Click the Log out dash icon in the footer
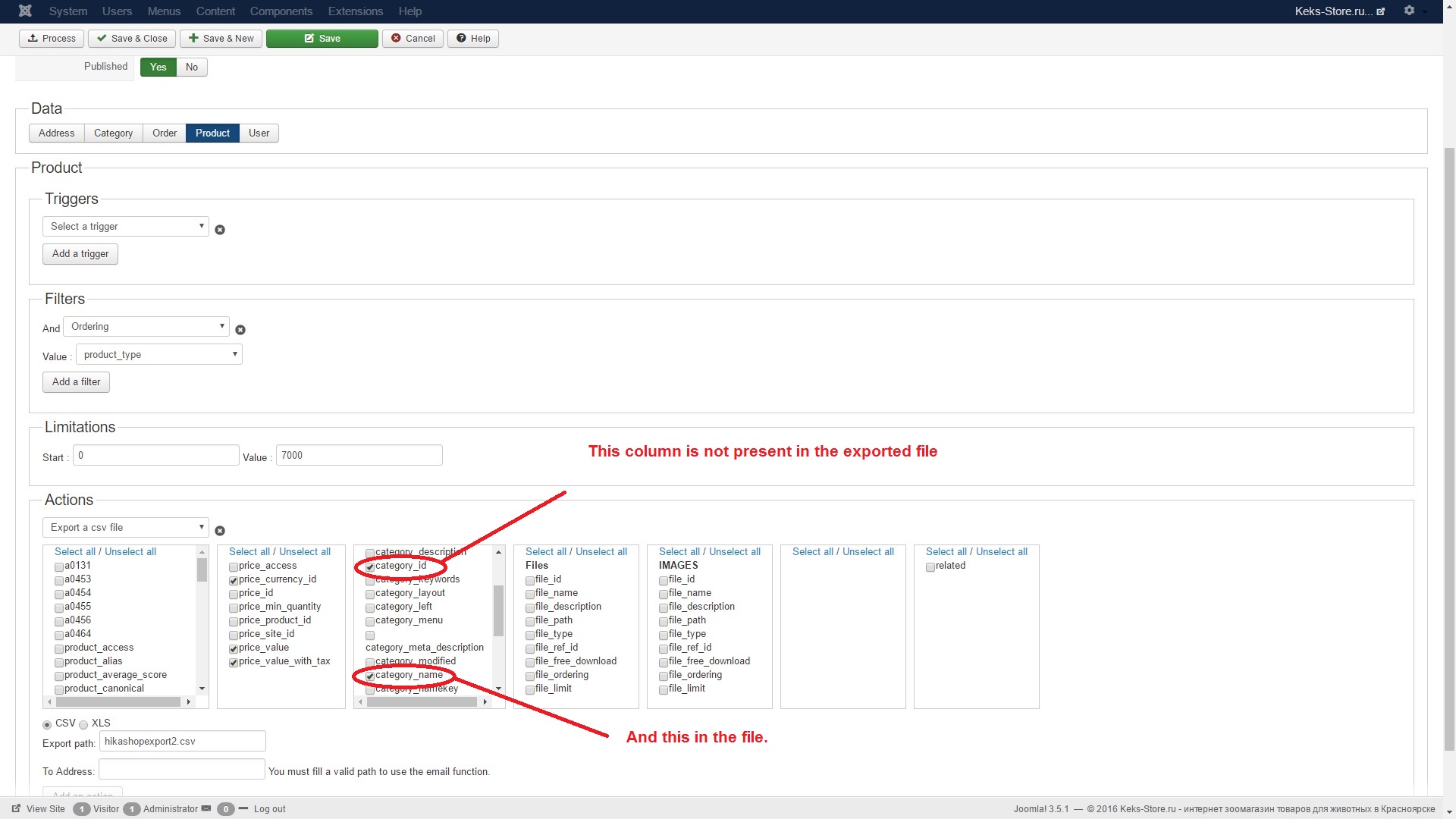 coord(243,808)
